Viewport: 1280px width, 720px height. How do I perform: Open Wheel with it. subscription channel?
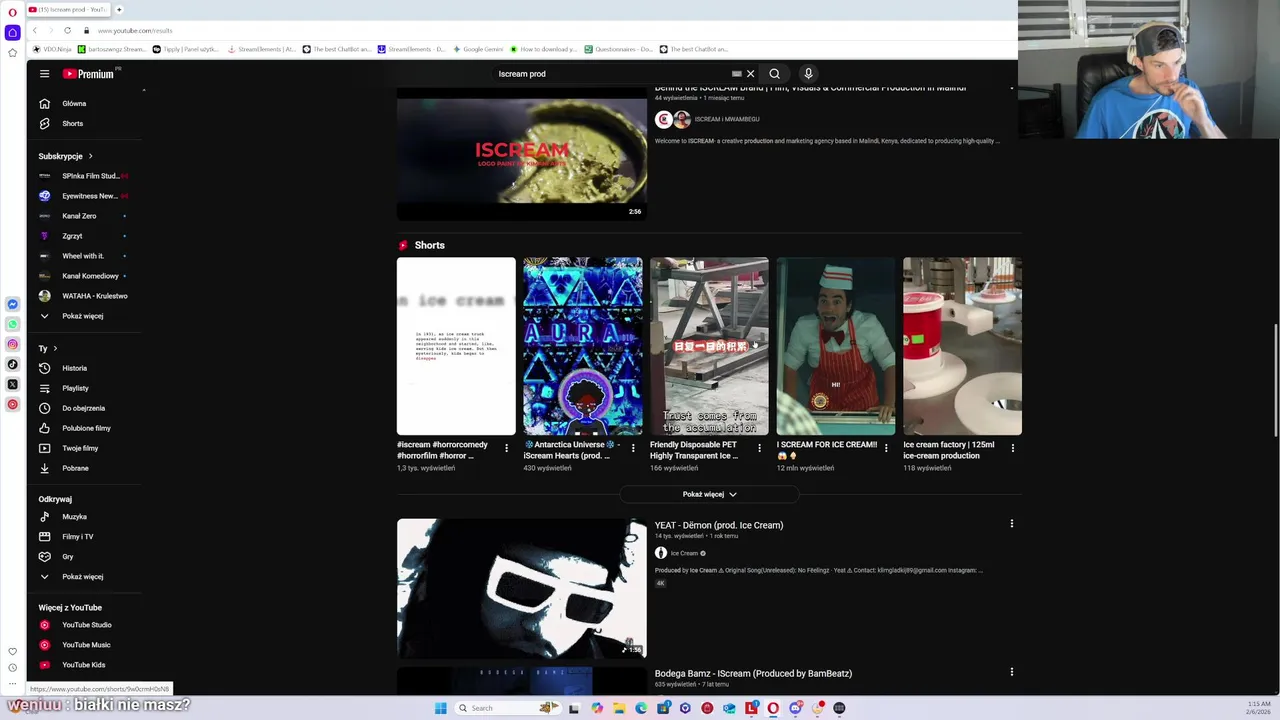82,256
